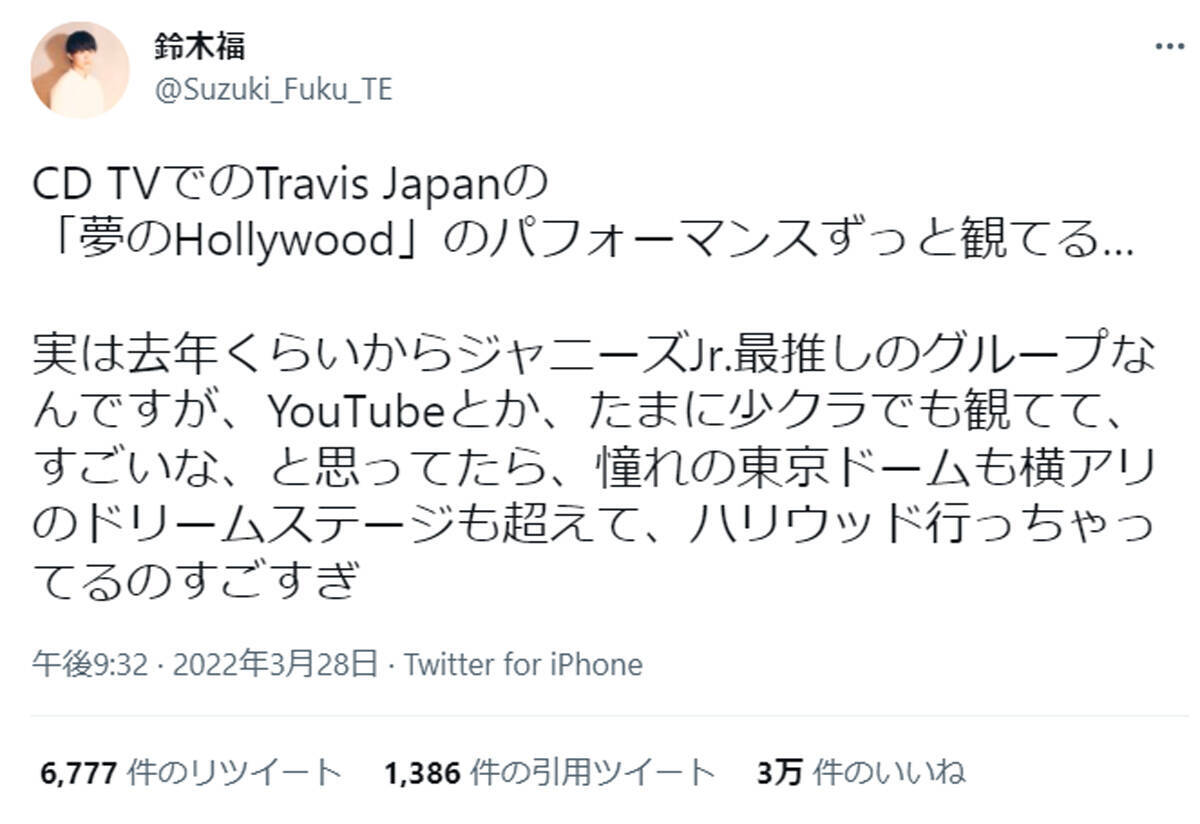Click the profile avatar photo
1200x824 pixels.
tap(80, 69)
